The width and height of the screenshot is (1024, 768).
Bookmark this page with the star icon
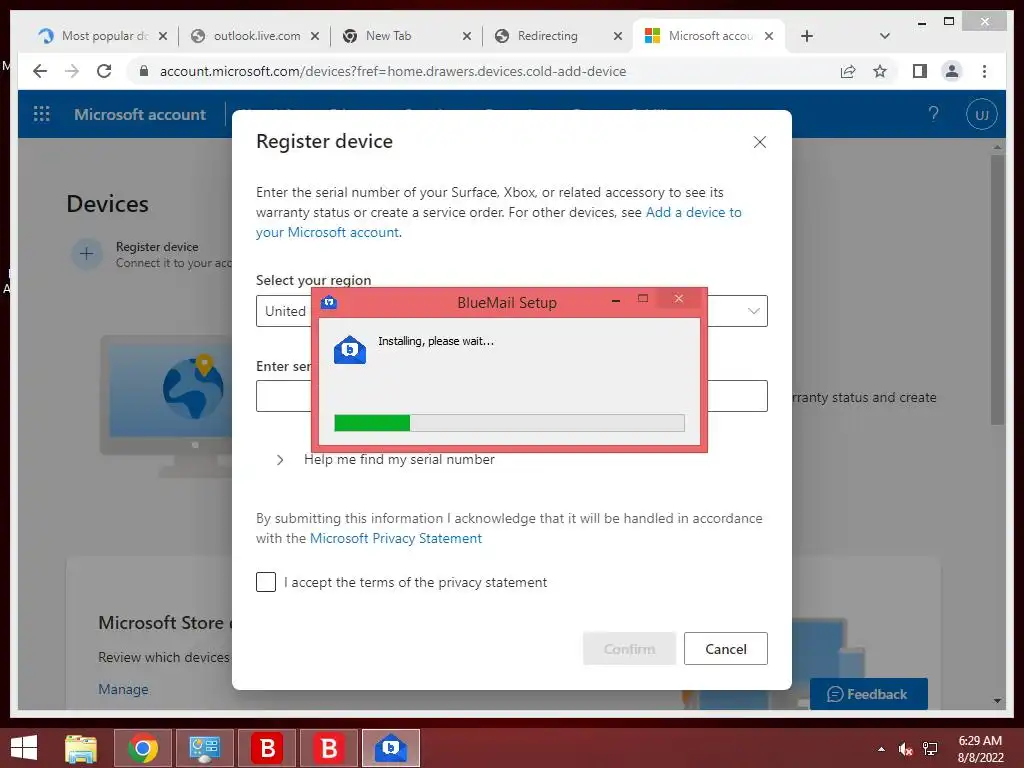pos(880,71)
